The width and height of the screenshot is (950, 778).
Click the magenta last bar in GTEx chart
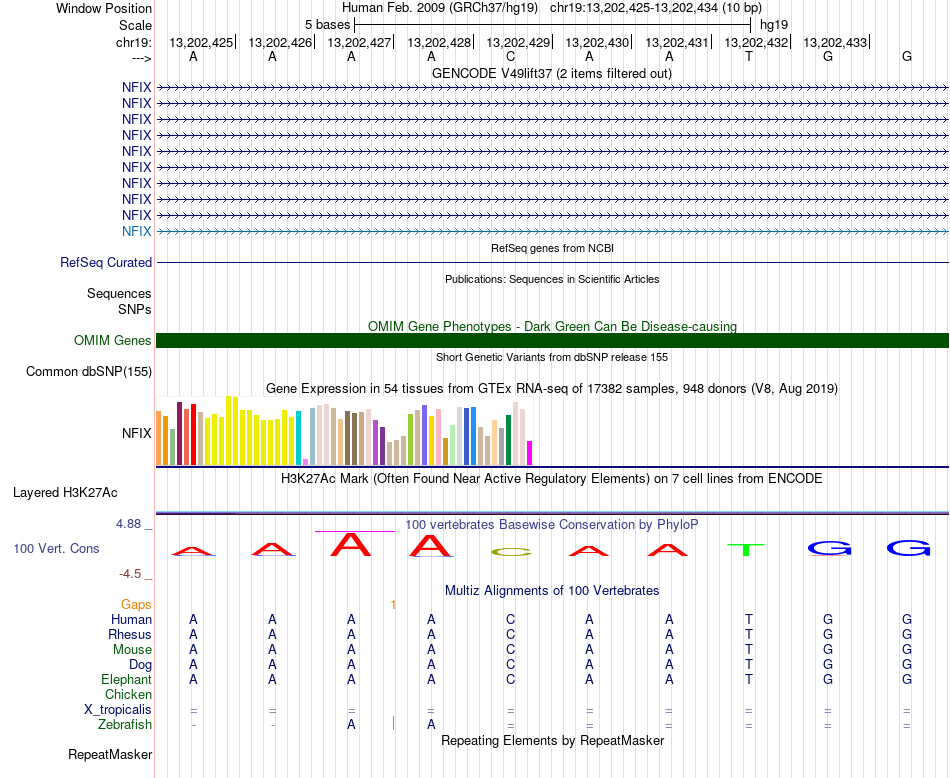pyautogui.click(x=530, y=453)
